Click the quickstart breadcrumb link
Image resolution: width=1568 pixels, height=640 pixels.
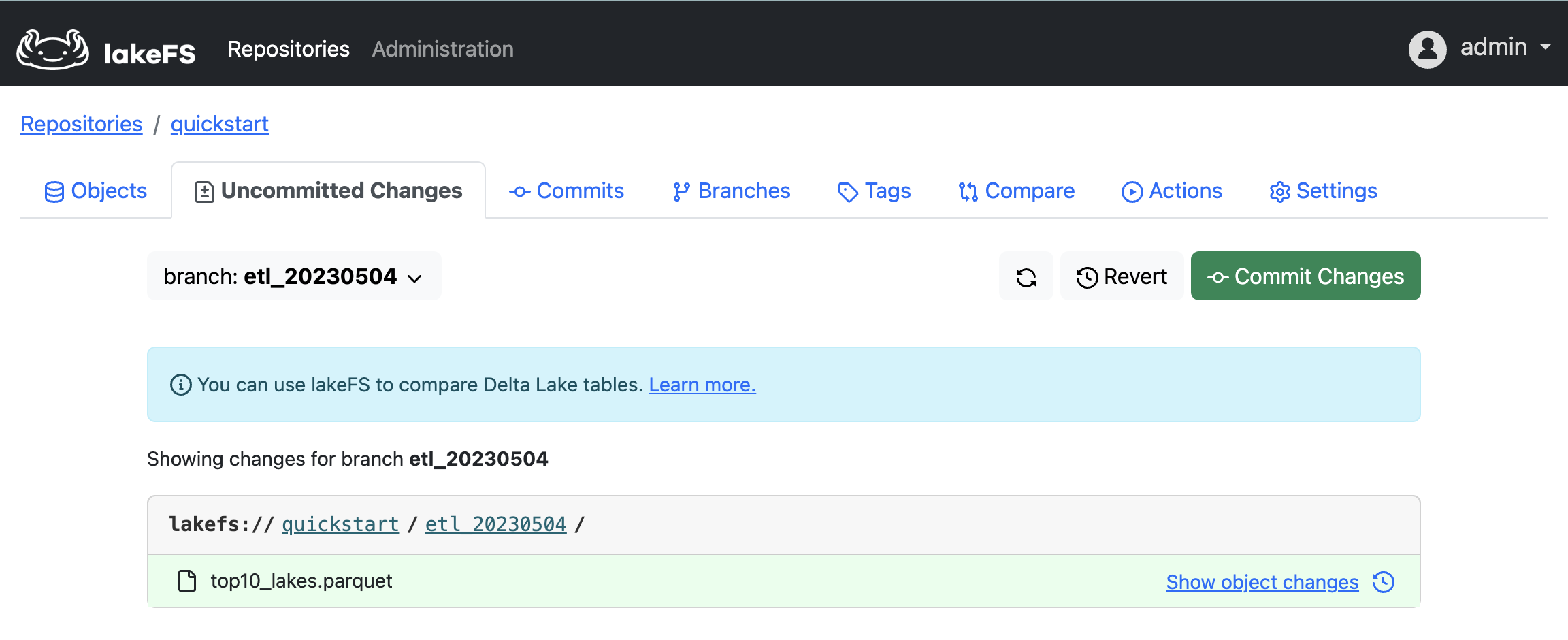(x=219, y=124)
